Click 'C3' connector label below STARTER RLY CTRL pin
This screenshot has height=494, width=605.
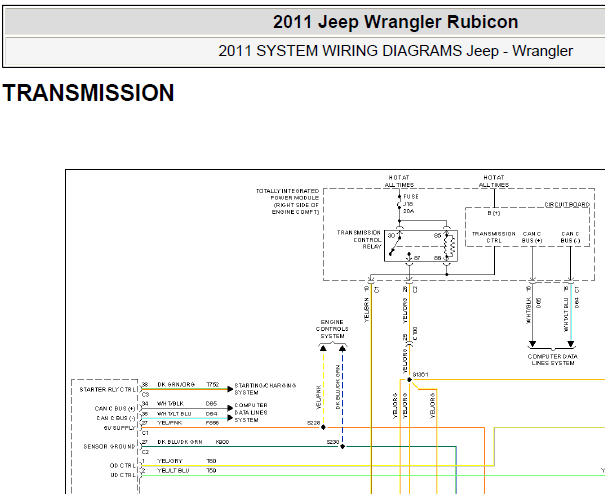click(x=145, y=395)
